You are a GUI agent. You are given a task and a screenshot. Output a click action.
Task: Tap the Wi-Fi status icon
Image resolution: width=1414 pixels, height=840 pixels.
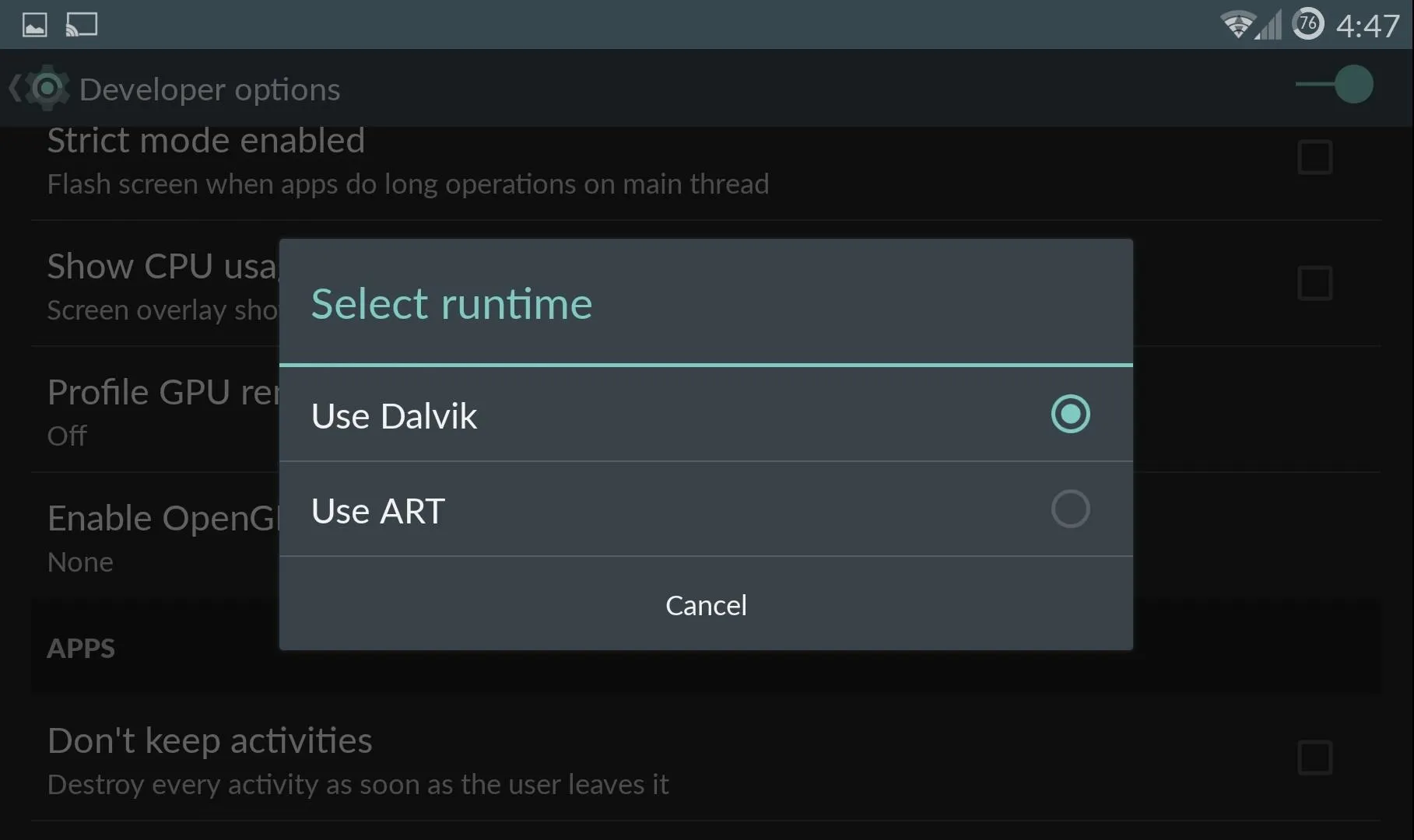1236,25
